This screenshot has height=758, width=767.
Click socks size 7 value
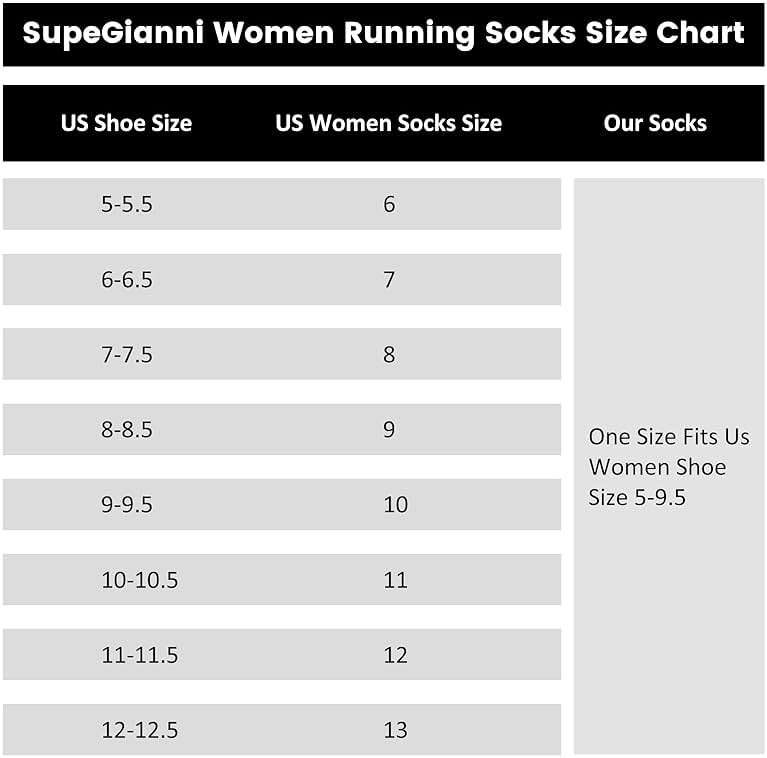point(389,280)
